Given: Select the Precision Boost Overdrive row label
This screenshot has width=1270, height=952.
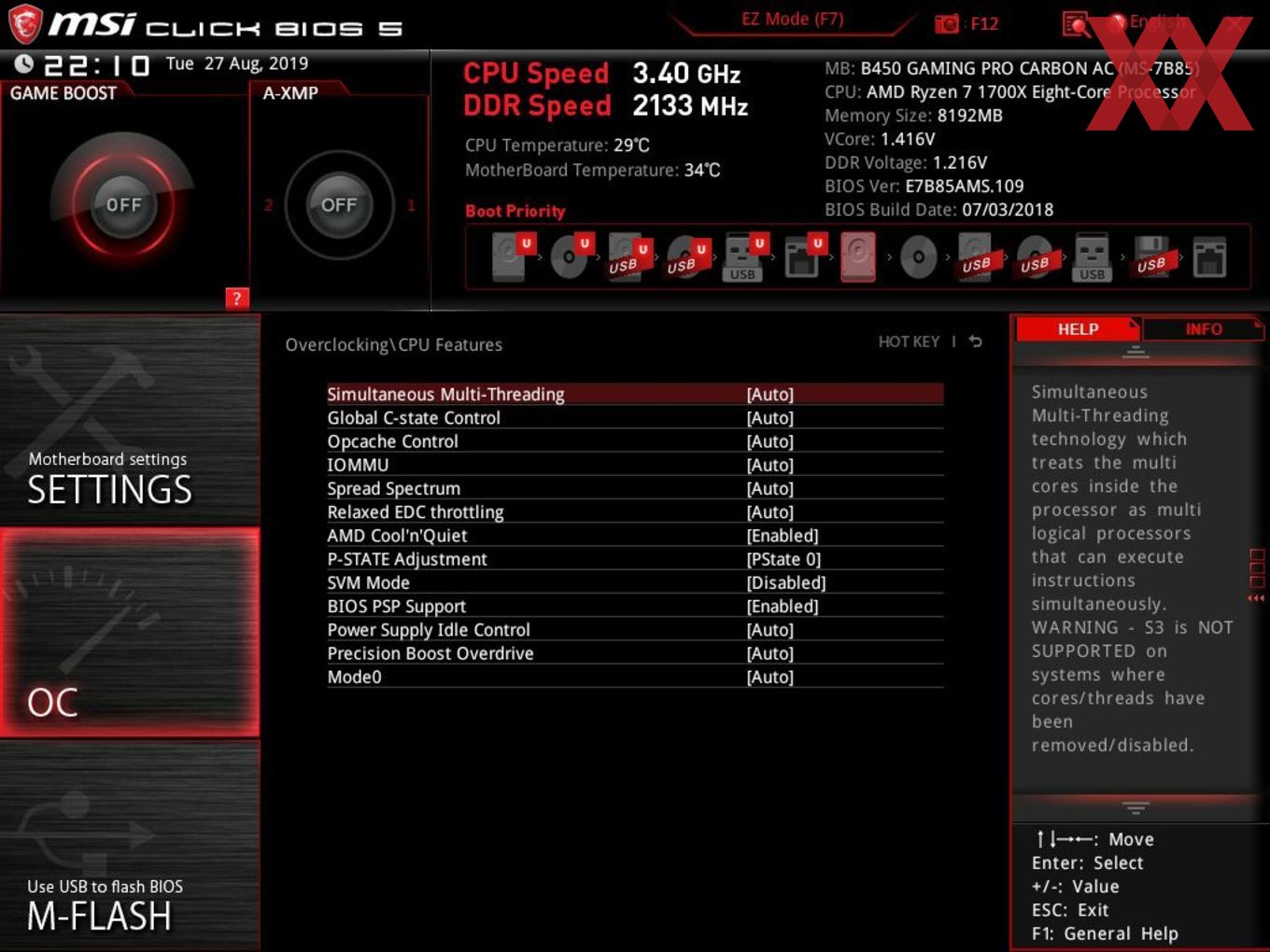Looking at the screenshot, I should 430,653.
